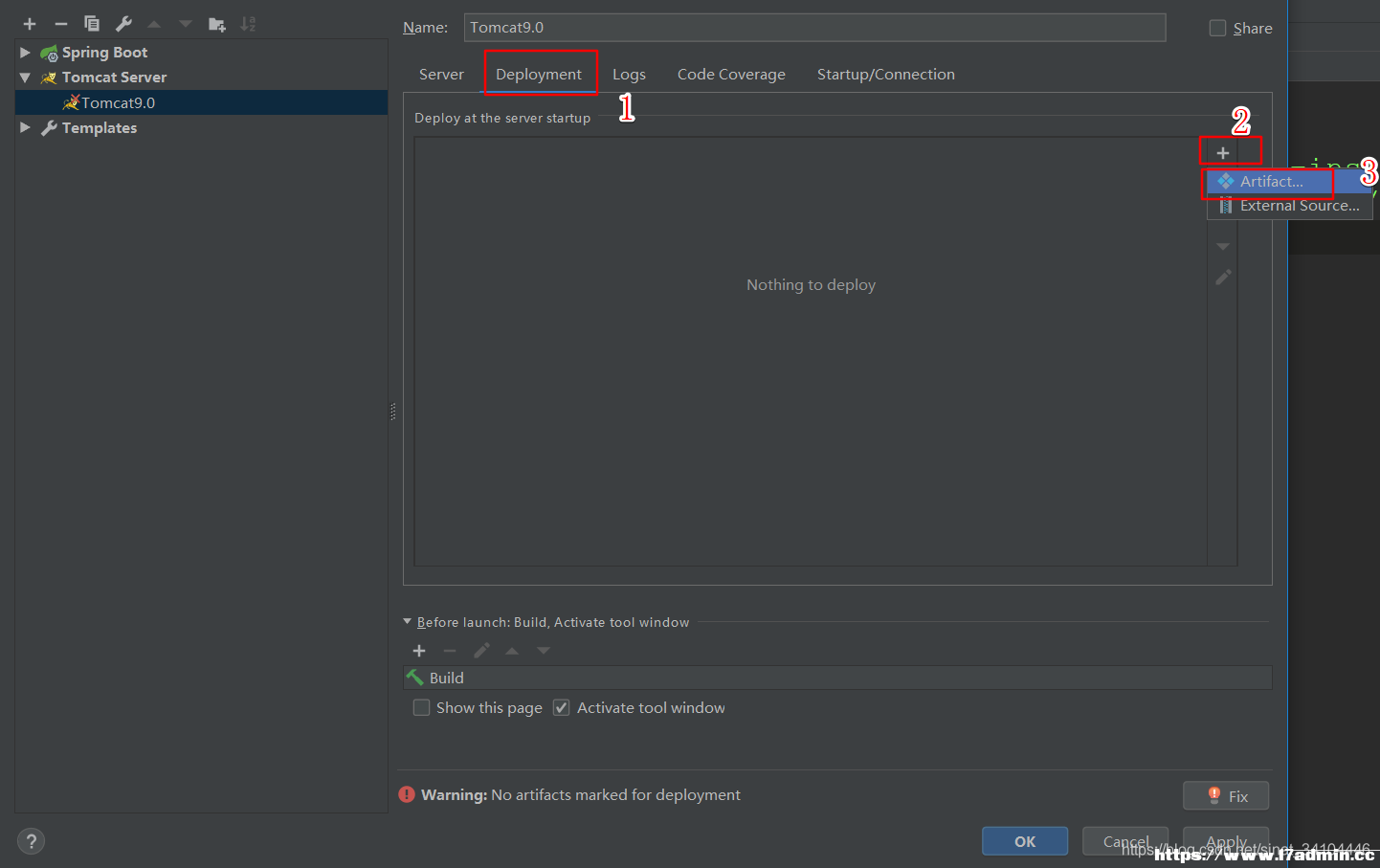
Task: Open help with question mark icon
Action: (x=32, y=841)
